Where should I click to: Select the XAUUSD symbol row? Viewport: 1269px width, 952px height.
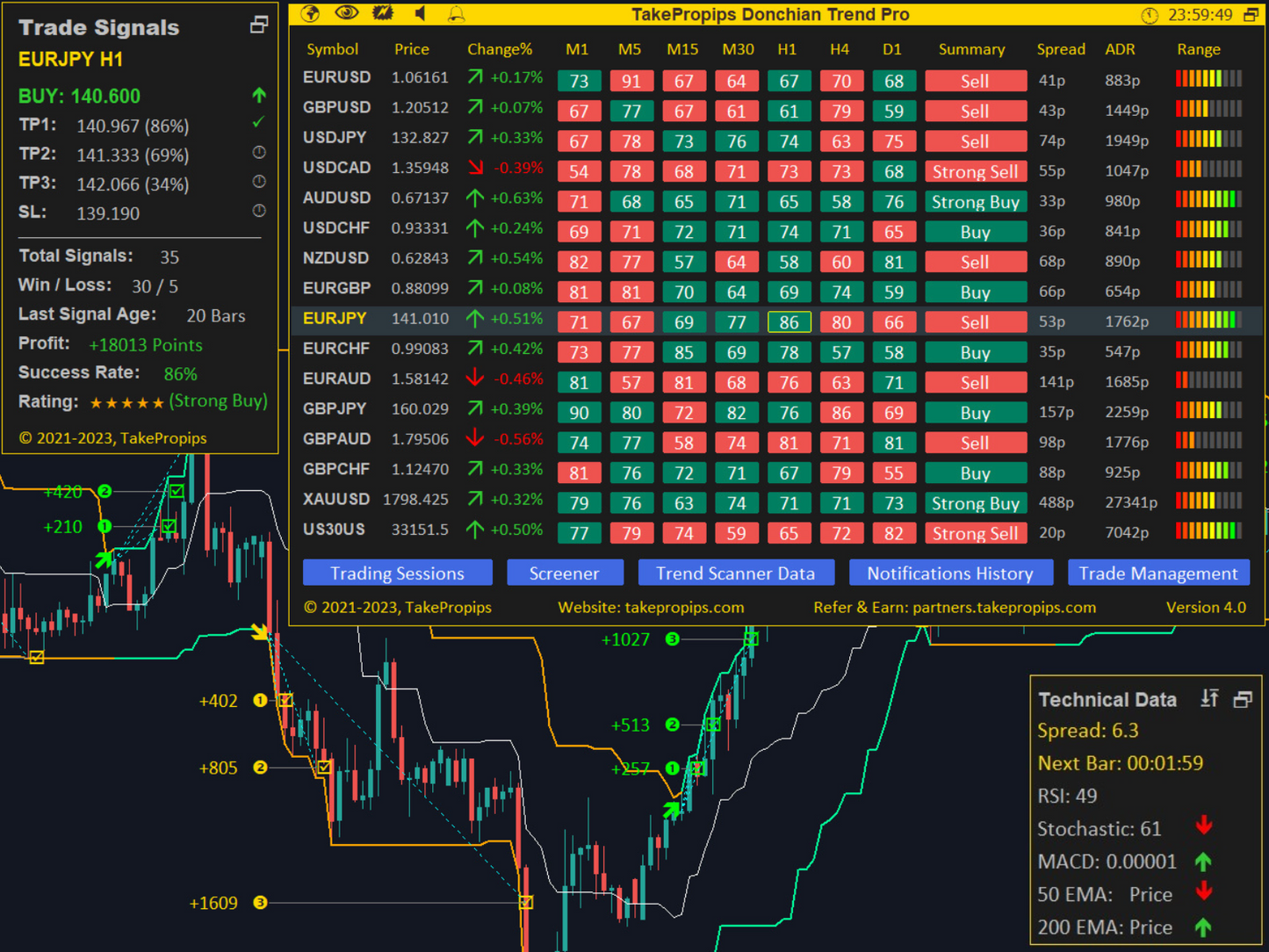pos(336,500)
